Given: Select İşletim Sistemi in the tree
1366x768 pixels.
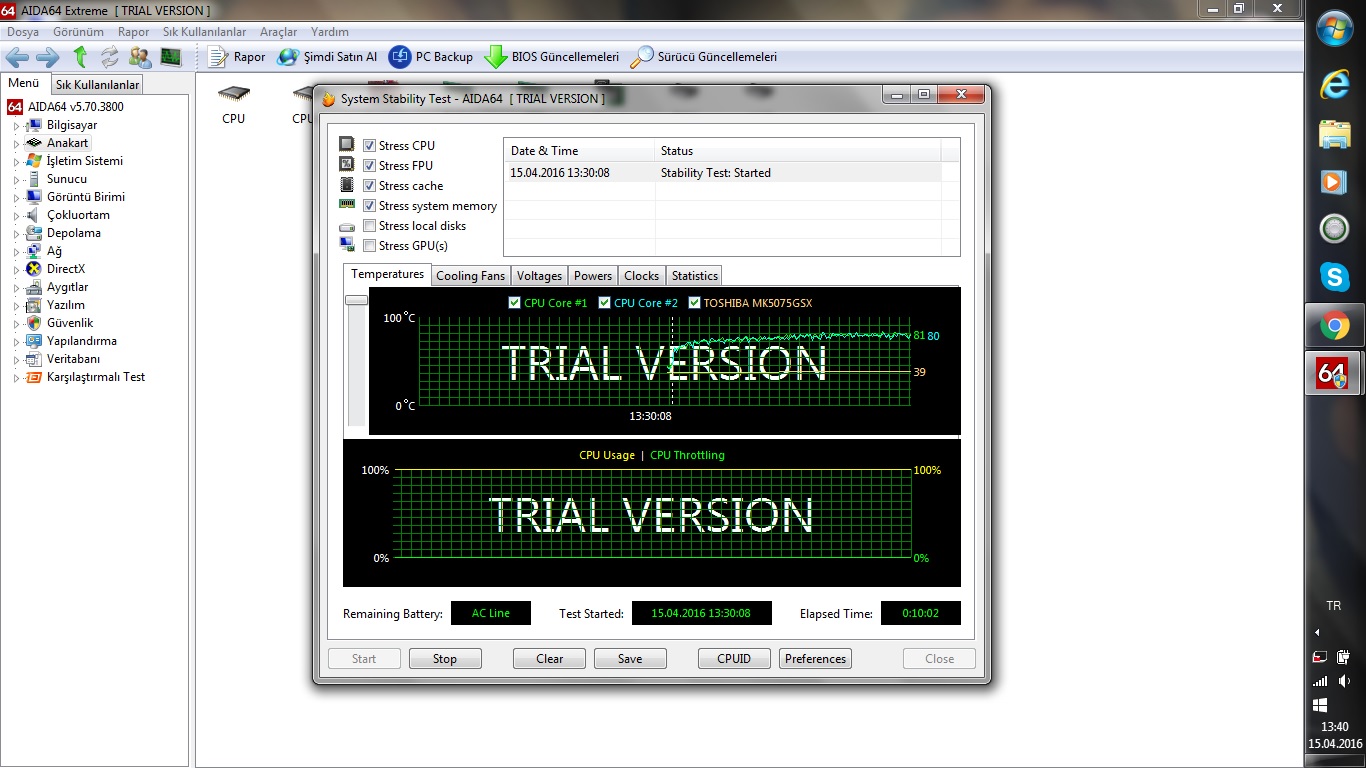Looking at the screenshot, I should (84, 161).
